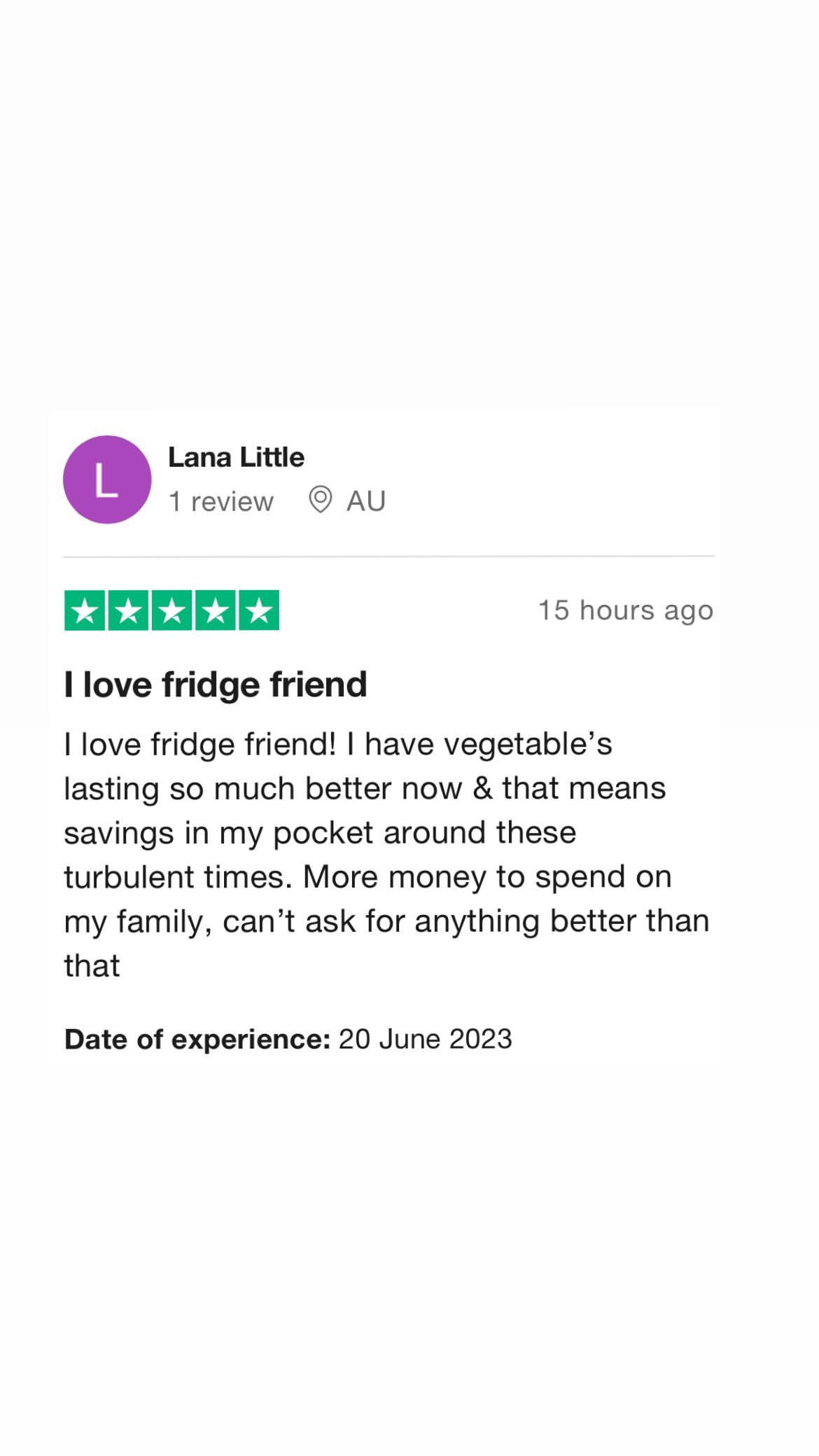The width and height of the screenshot is (819, 1456).
Task: Click the date '20 June 2023'
Action: pos(426,1039)
